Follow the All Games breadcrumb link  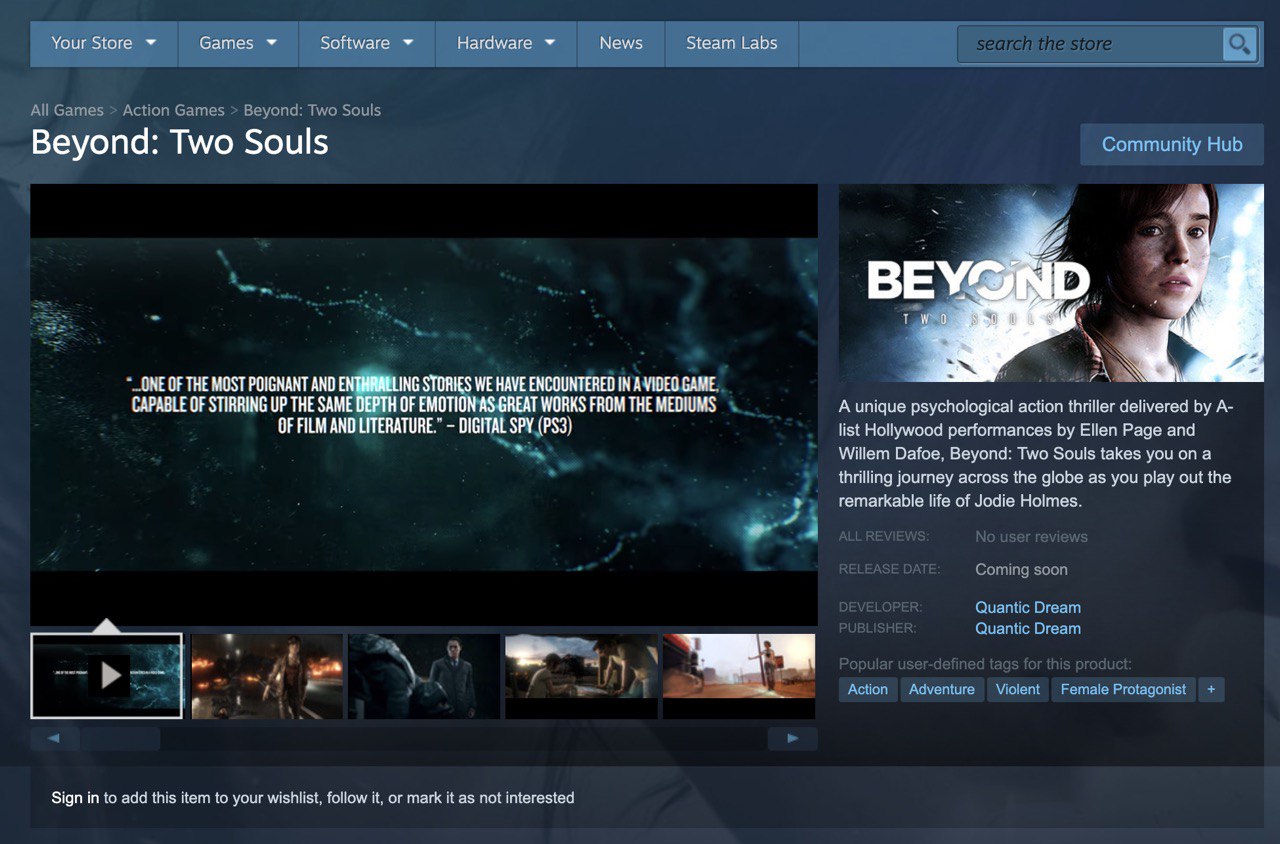pos(67,110)
